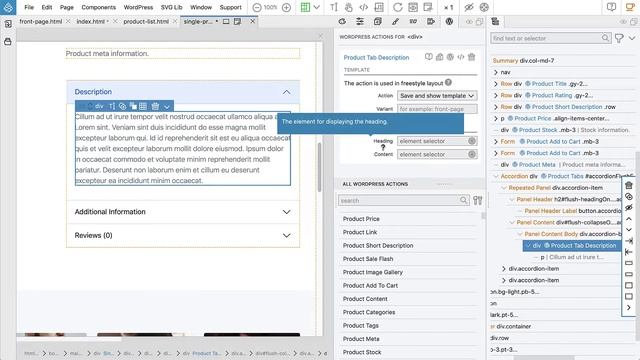Open actions filter settings icon

click(478, 200)
